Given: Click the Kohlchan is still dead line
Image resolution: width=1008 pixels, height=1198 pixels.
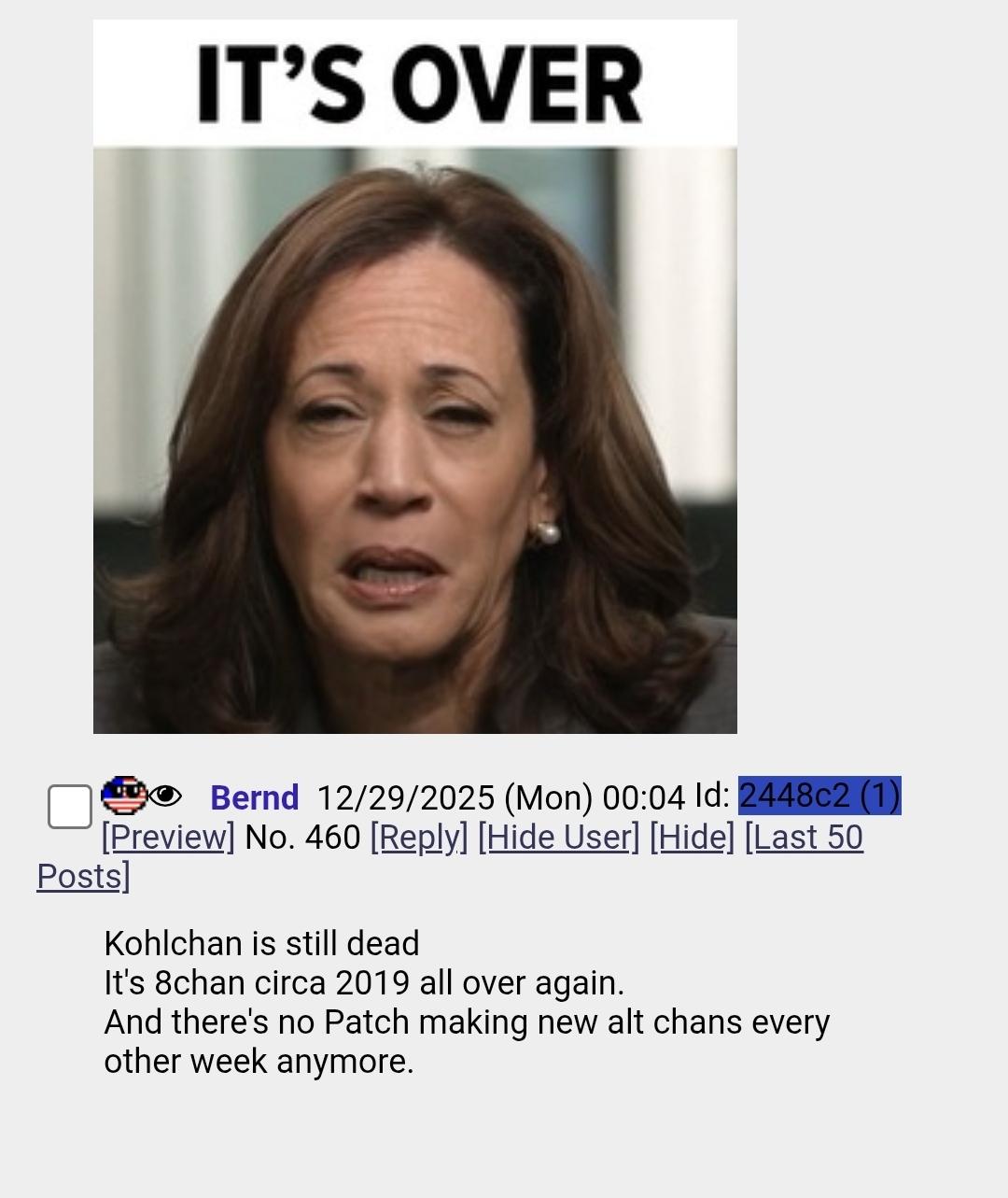Looking at the screenshot, I should tap(261, 943).
